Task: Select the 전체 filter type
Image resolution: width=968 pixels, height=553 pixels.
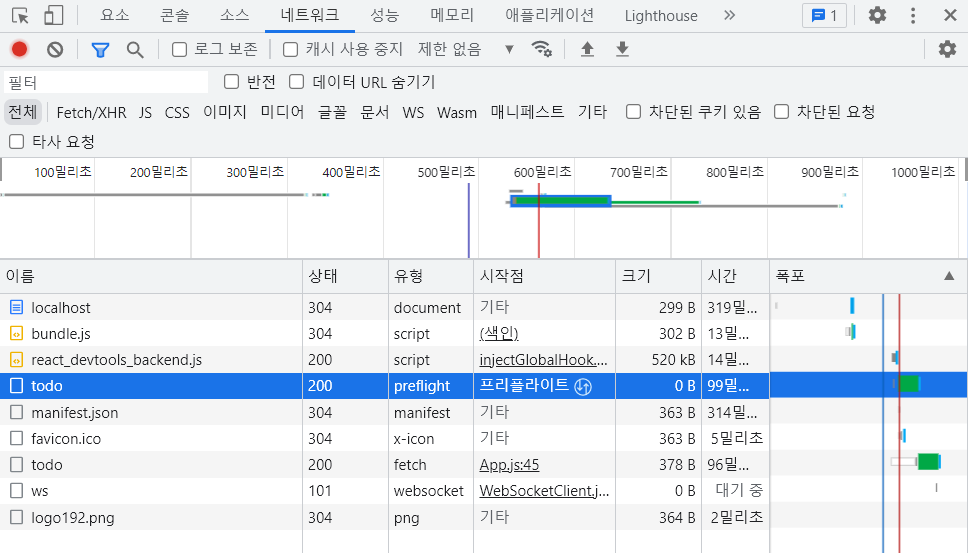Action: coord(23,112)
